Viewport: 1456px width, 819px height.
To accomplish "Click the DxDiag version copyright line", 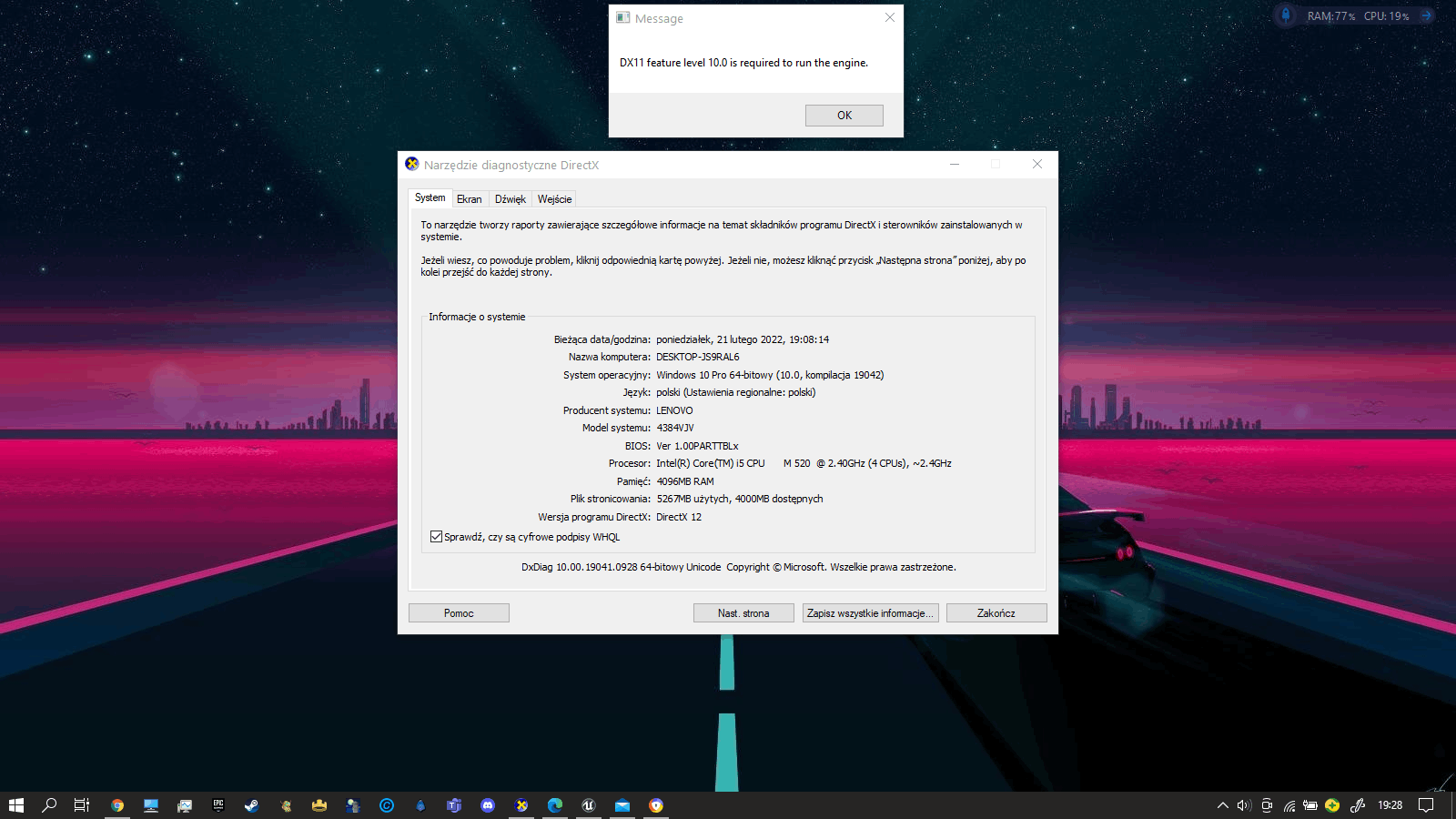I will coord(738,567).
